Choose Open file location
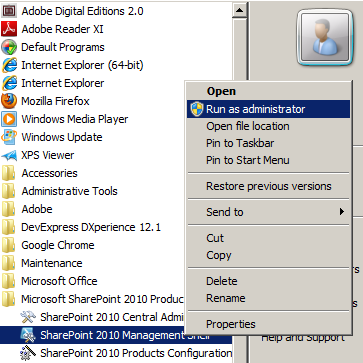 coord(268,126)
